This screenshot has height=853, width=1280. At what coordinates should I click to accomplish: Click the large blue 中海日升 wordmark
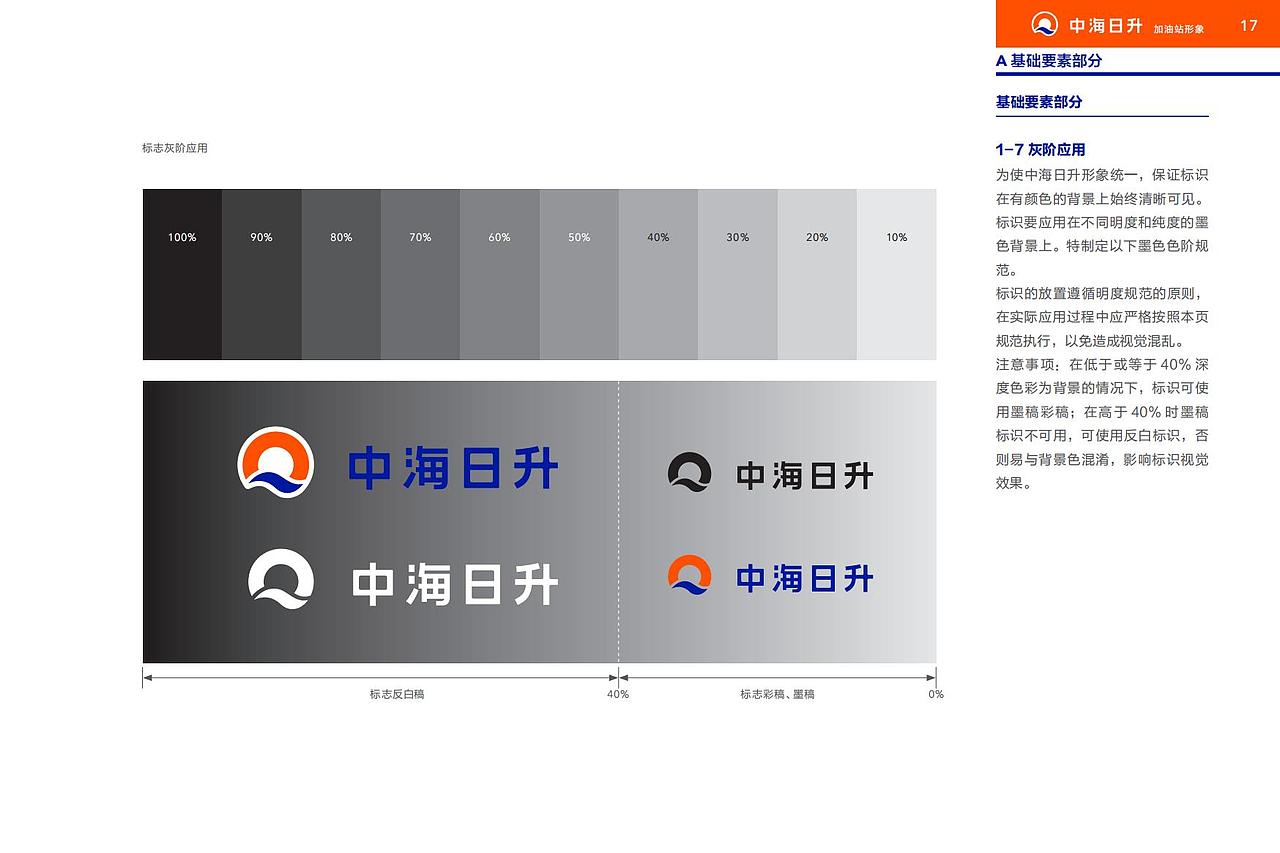coord(453,468)
